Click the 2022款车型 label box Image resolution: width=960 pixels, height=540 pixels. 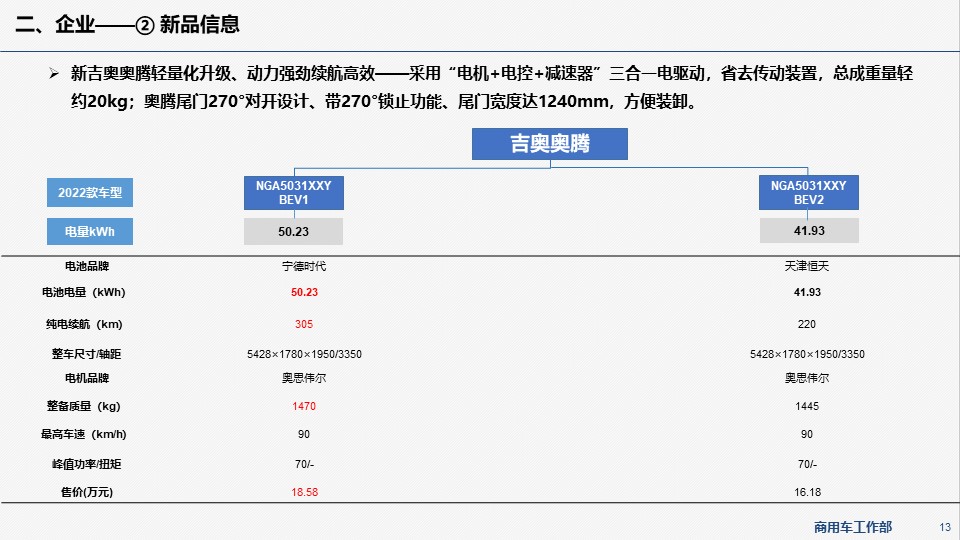tap(90, 193)
